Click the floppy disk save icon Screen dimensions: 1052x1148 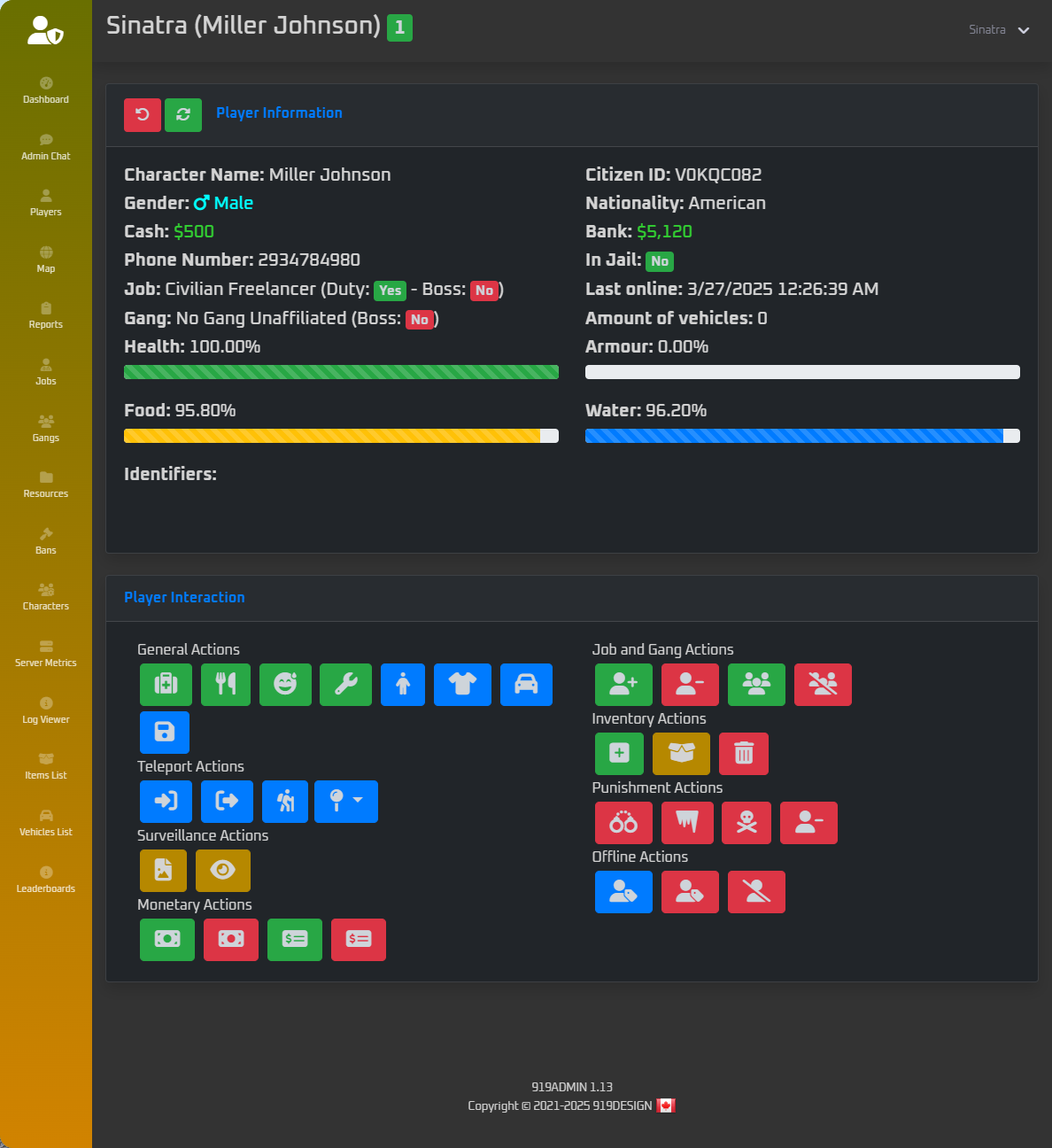166,733
